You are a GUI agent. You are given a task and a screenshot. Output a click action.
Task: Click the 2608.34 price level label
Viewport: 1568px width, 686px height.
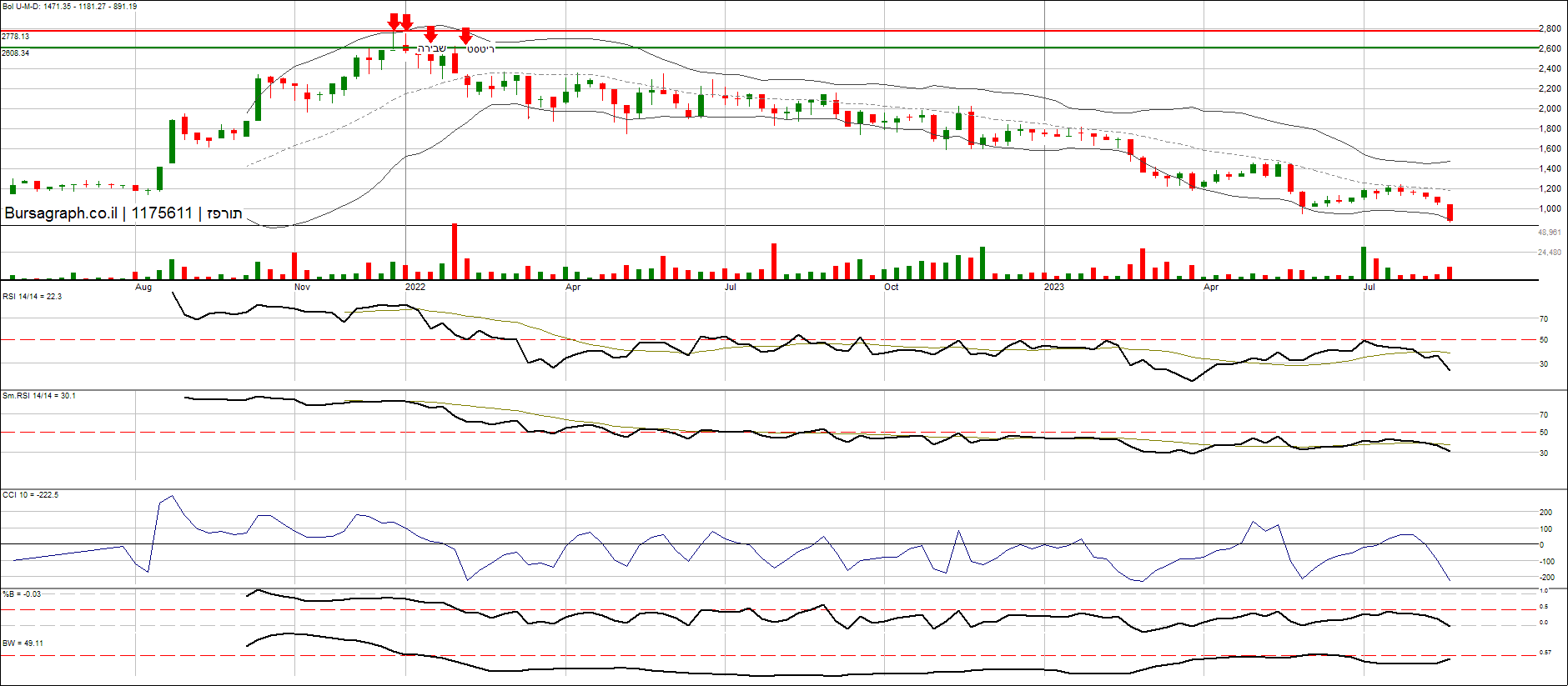[16, 53]
